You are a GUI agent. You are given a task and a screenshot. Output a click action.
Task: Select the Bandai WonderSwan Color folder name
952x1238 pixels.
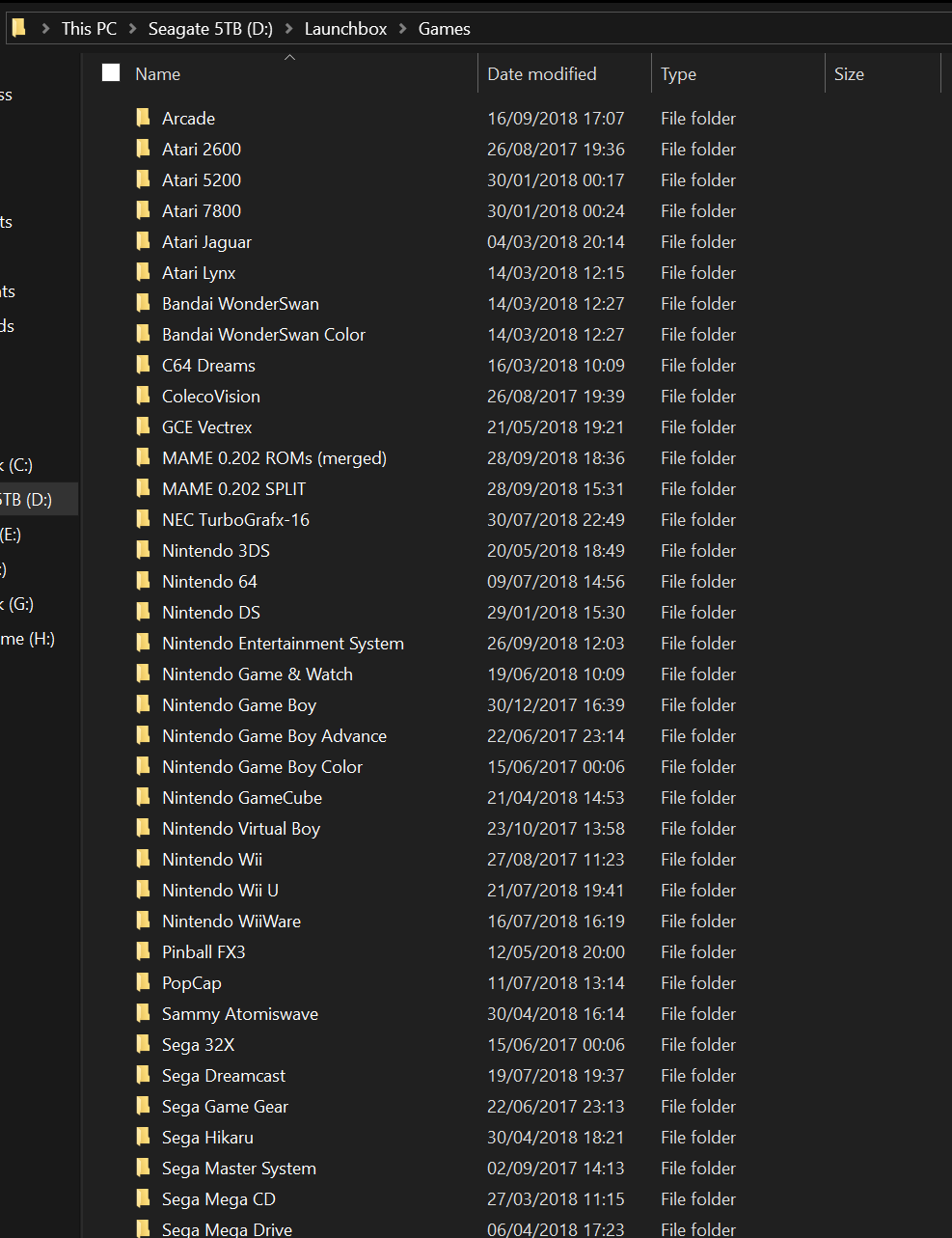click(x=263, y=335)
